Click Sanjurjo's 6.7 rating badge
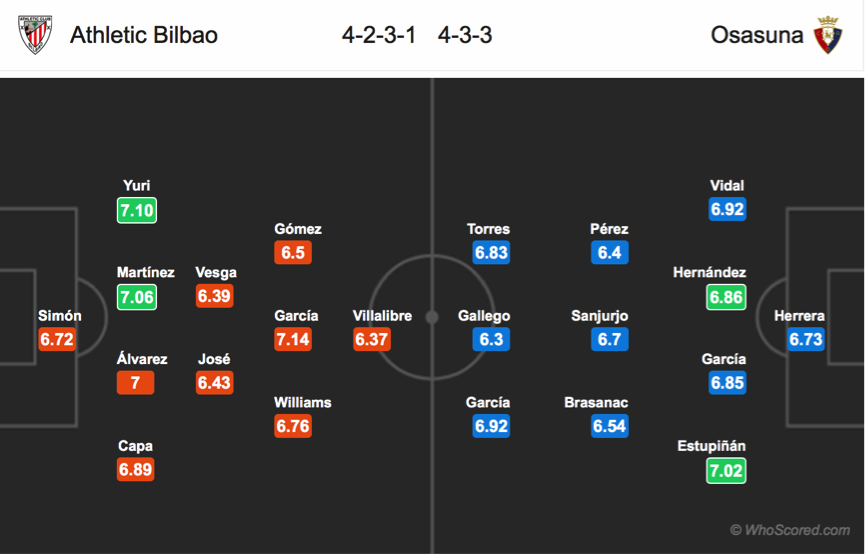865x554 pixels. (610, 339)
